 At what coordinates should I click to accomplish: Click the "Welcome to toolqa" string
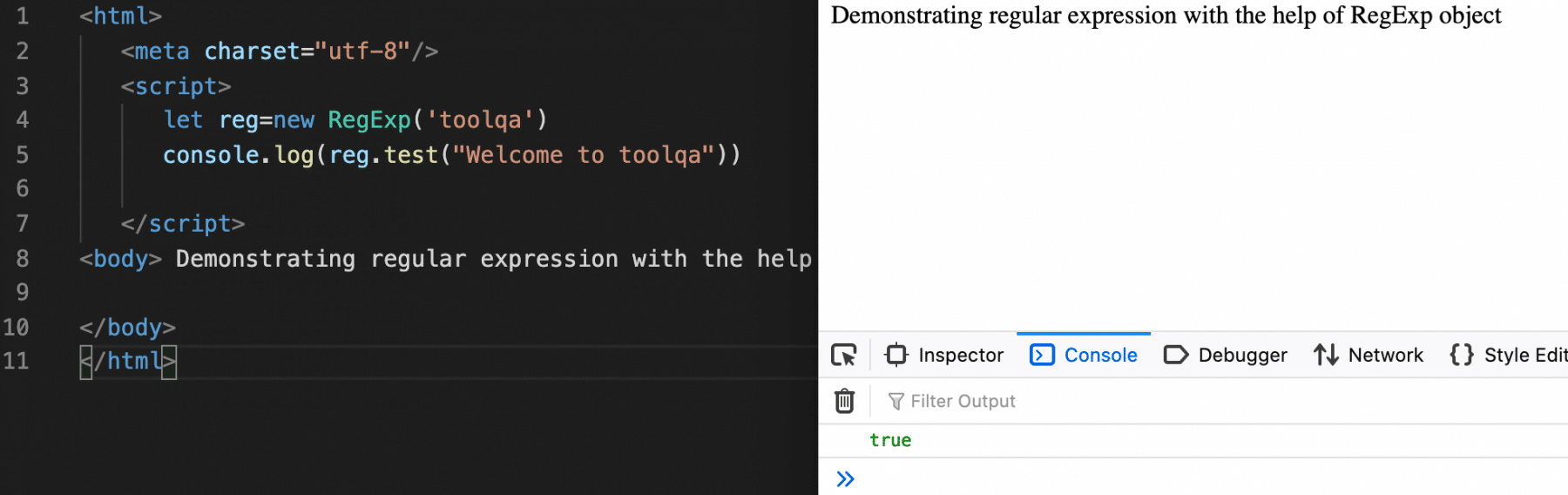pos(584,154)
